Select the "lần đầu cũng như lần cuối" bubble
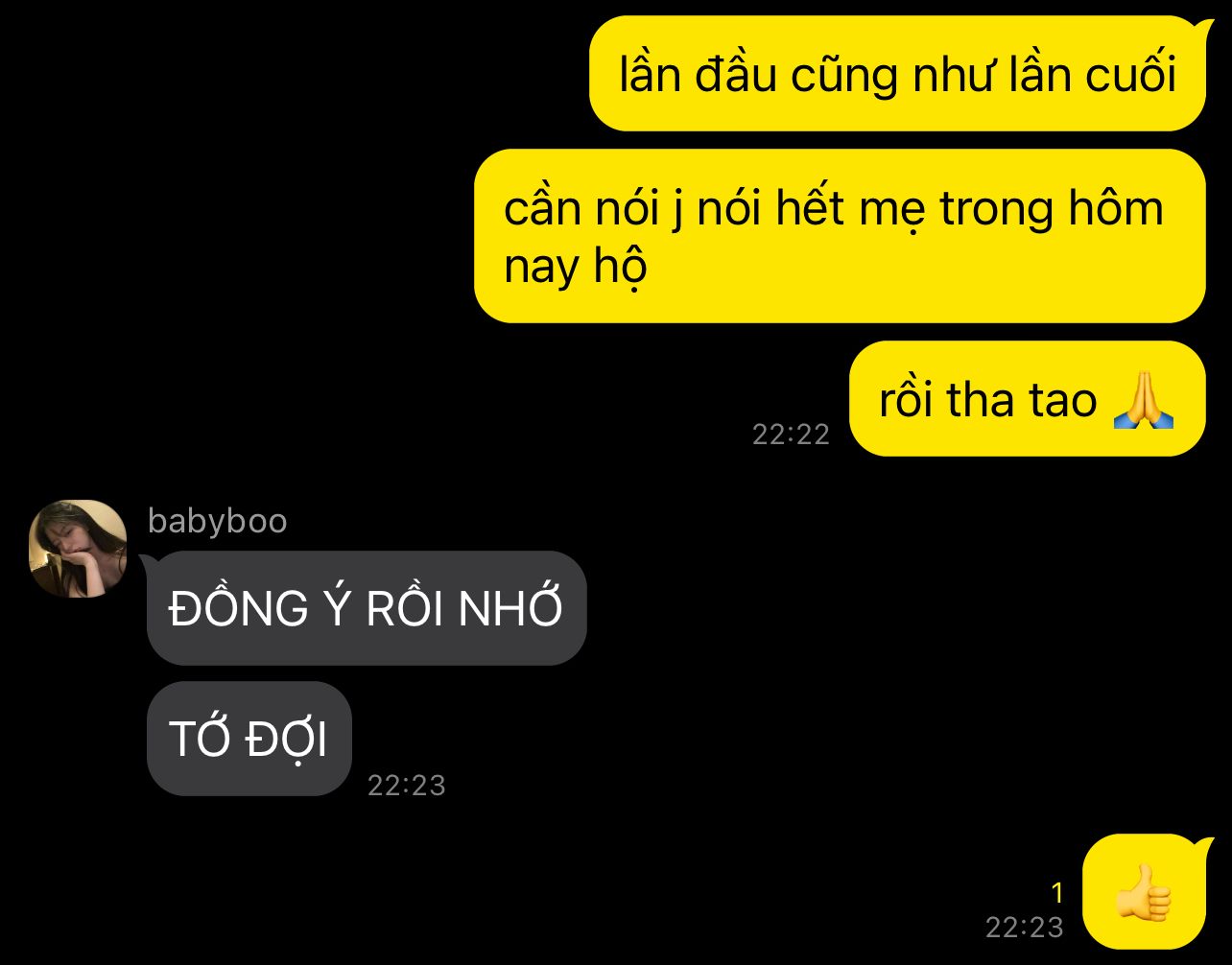The height and width of the screenshot is (965, 1232). [897, 74]
